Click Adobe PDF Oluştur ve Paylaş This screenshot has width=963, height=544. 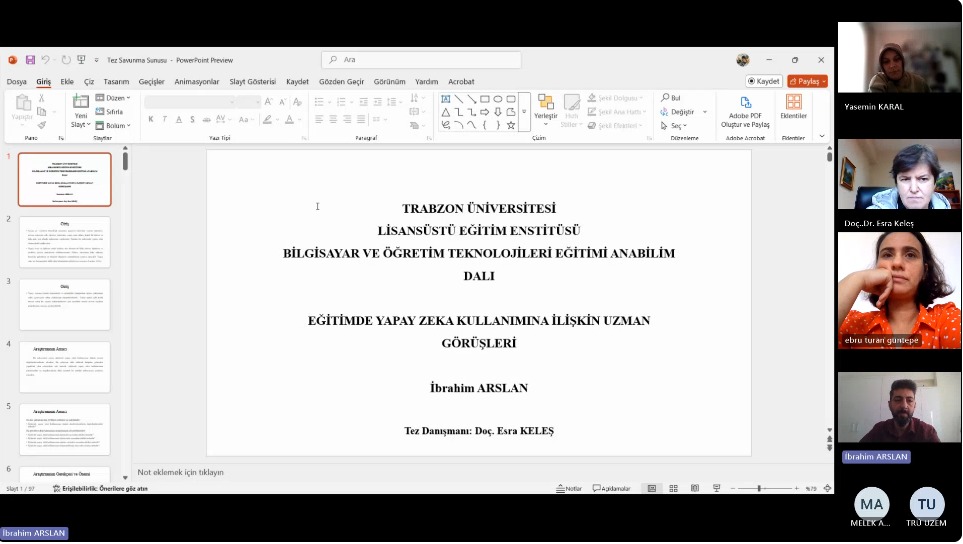(x=745, y=111)
